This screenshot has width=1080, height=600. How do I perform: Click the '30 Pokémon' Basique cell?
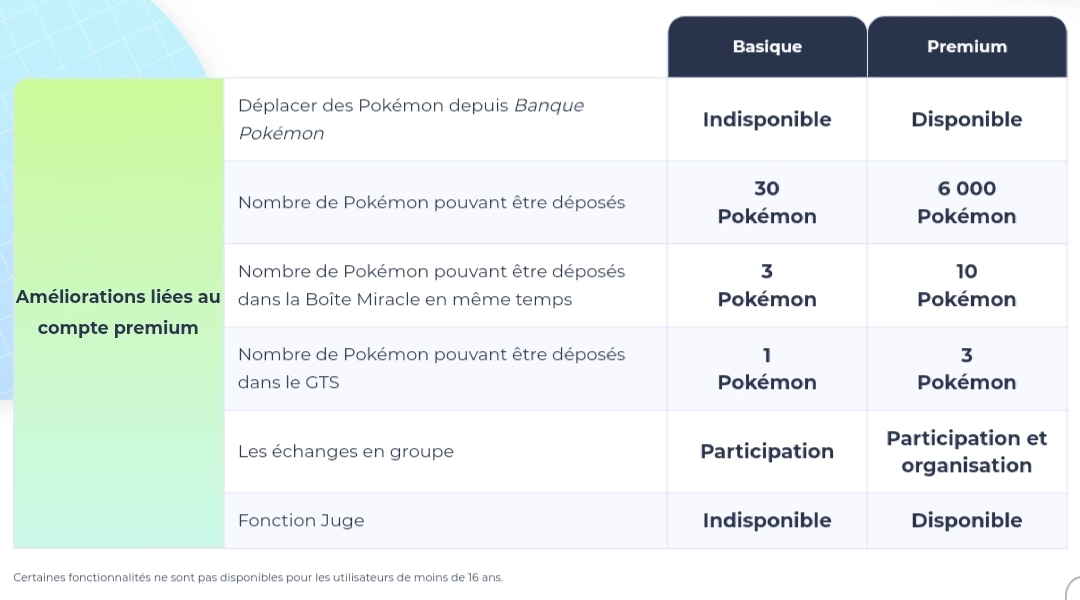[767, 202]
